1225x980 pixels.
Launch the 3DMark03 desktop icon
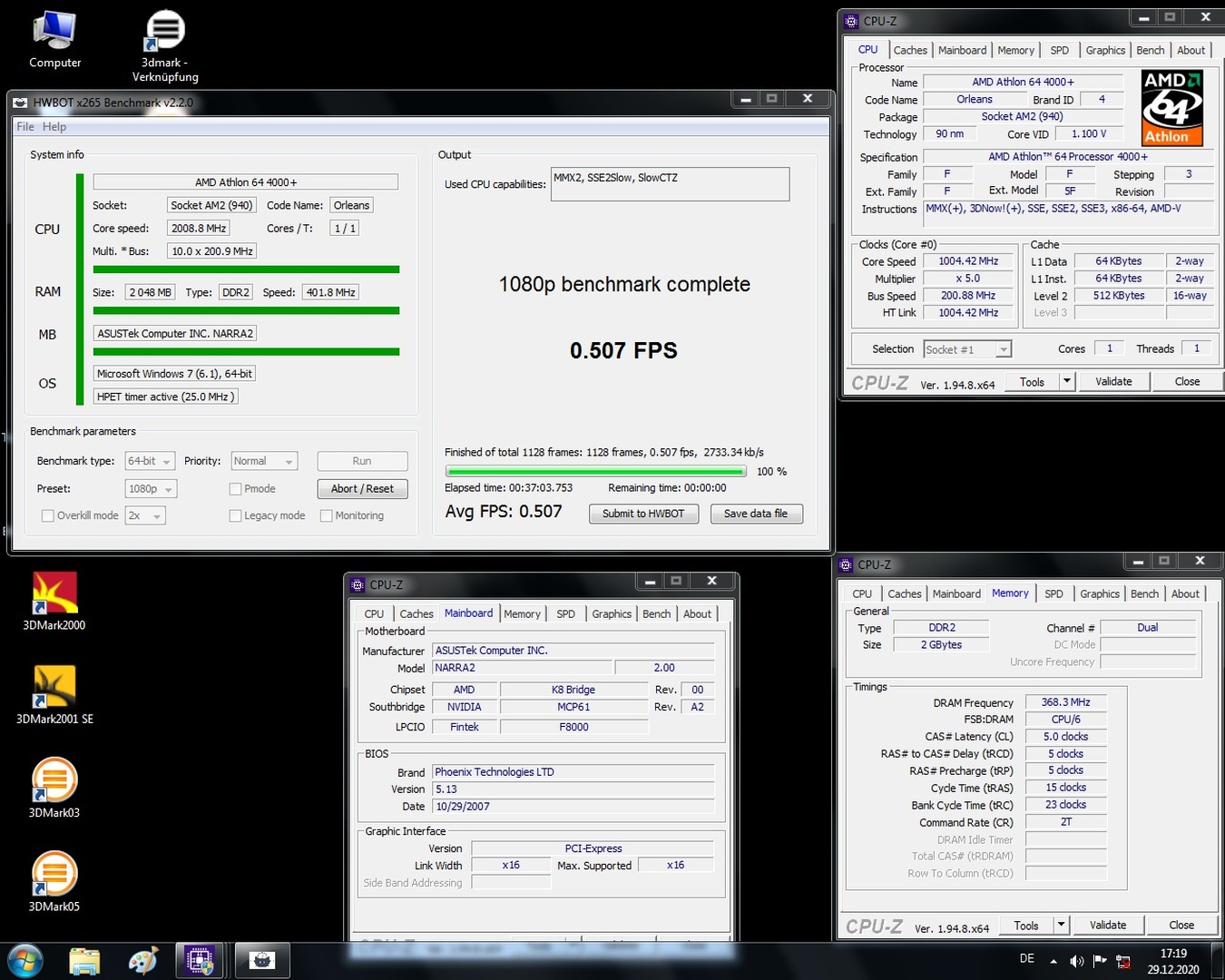[x=54, y=788]
